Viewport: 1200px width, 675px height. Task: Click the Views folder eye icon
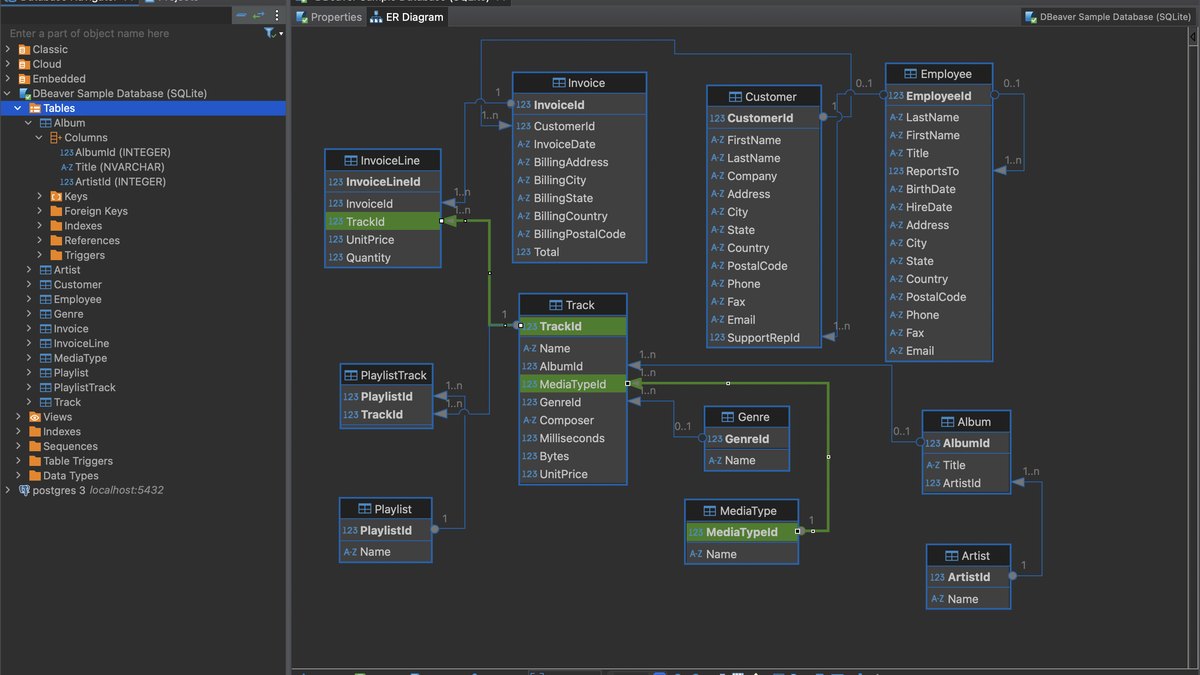coord(35,417)
